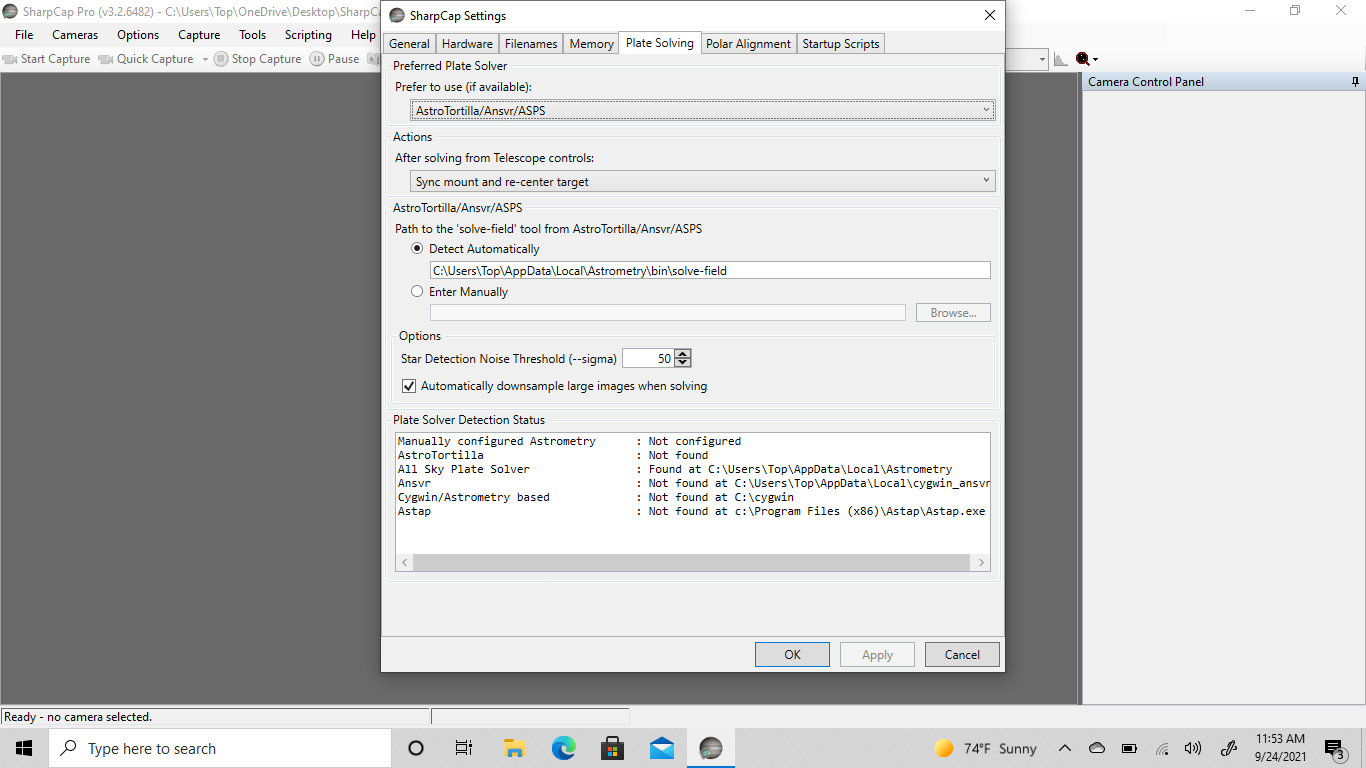The width and height of the screenshot is (1366, 768).
Task: Click the red magnifier focus tool icon
Action: tap(1082, 59)
